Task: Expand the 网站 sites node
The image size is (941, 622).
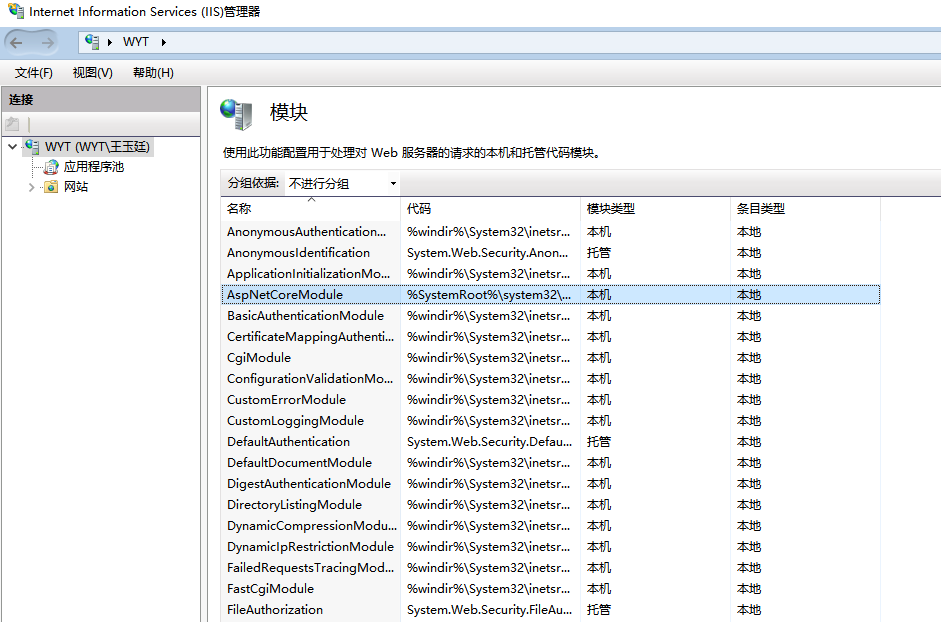Action: pyautogui.click(x=32, y=187)
